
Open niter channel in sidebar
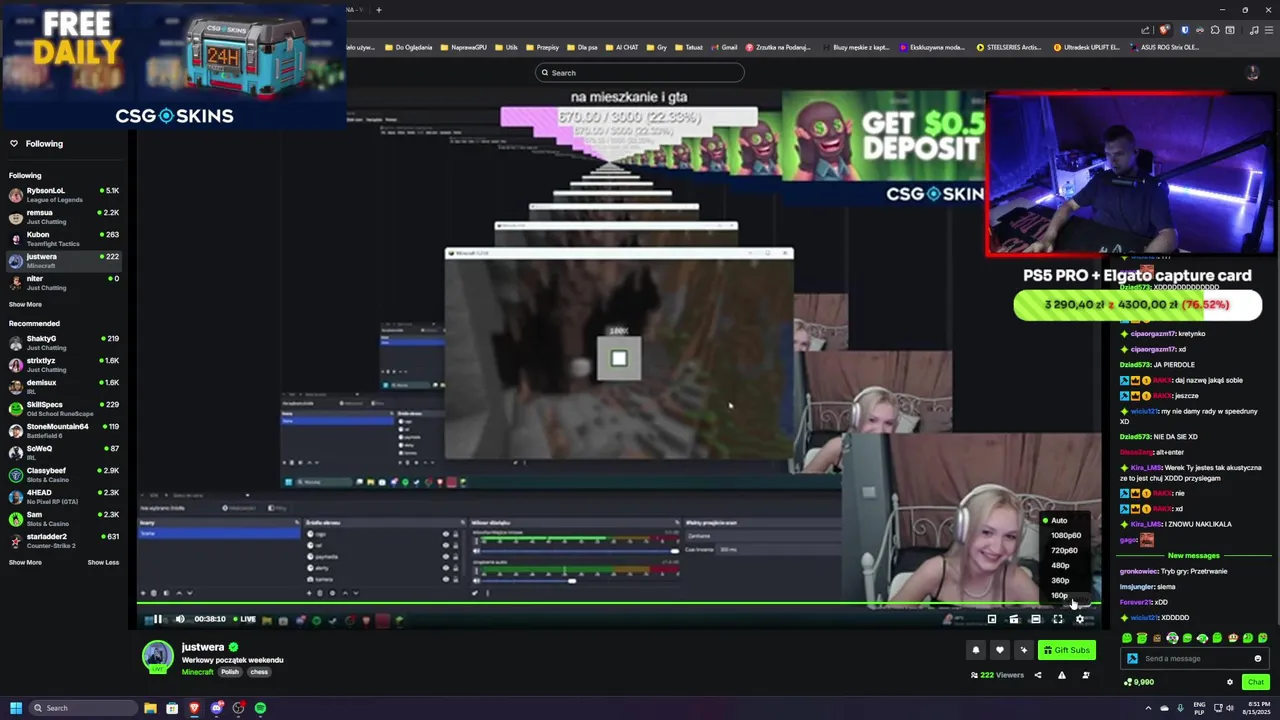point(64,282)
